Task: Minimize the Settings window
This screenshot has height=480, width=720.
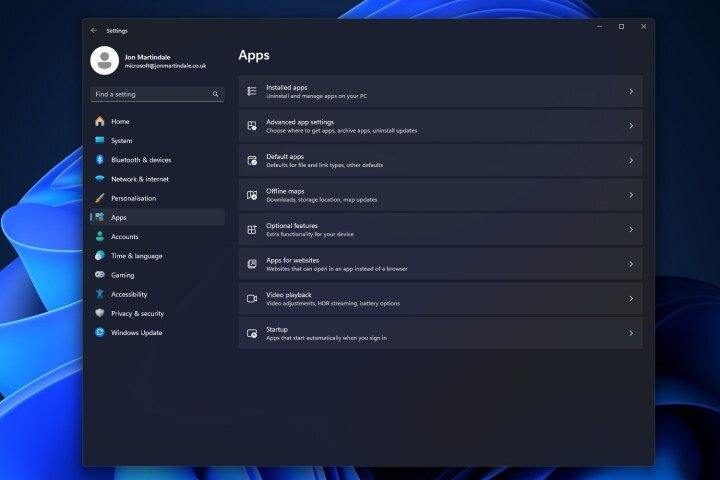Action: [x=599, y=27]
